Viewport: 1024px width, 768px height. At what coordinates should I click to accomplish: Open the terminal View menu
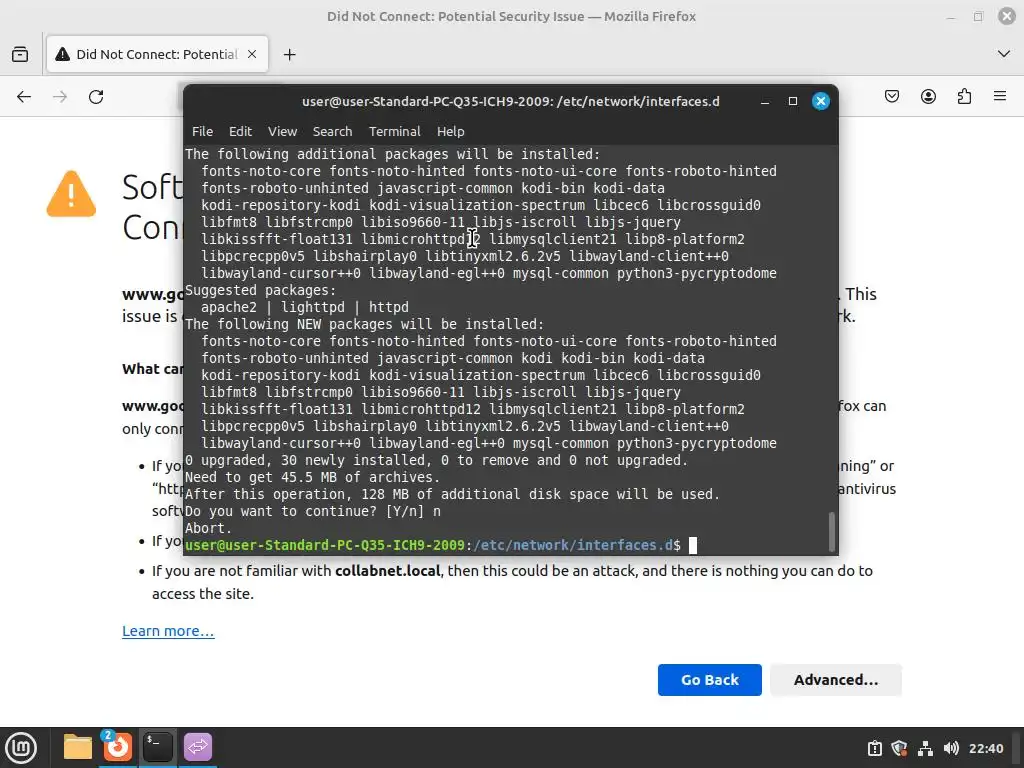tap(282, 131)
